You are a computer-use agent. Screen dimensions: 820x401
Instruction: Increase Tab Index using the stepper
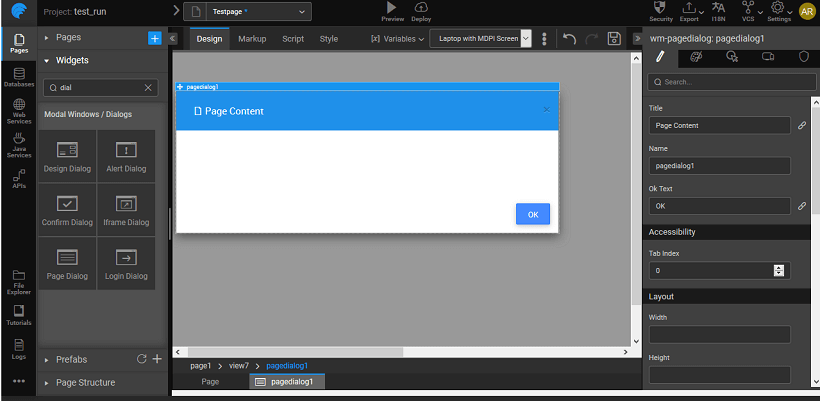pyautogui.click(x=779, y=267)
